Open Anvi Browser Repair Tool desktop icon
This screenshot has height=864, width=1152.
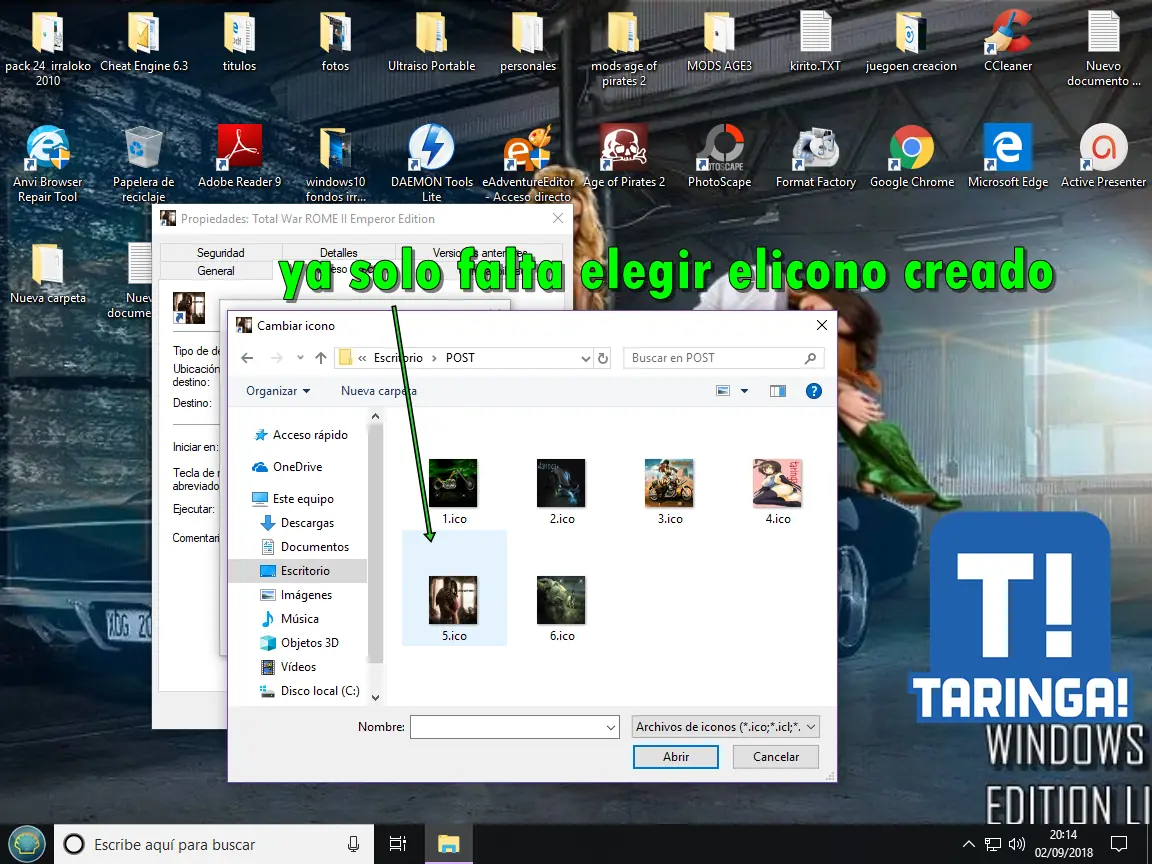[x=48, y=163]
